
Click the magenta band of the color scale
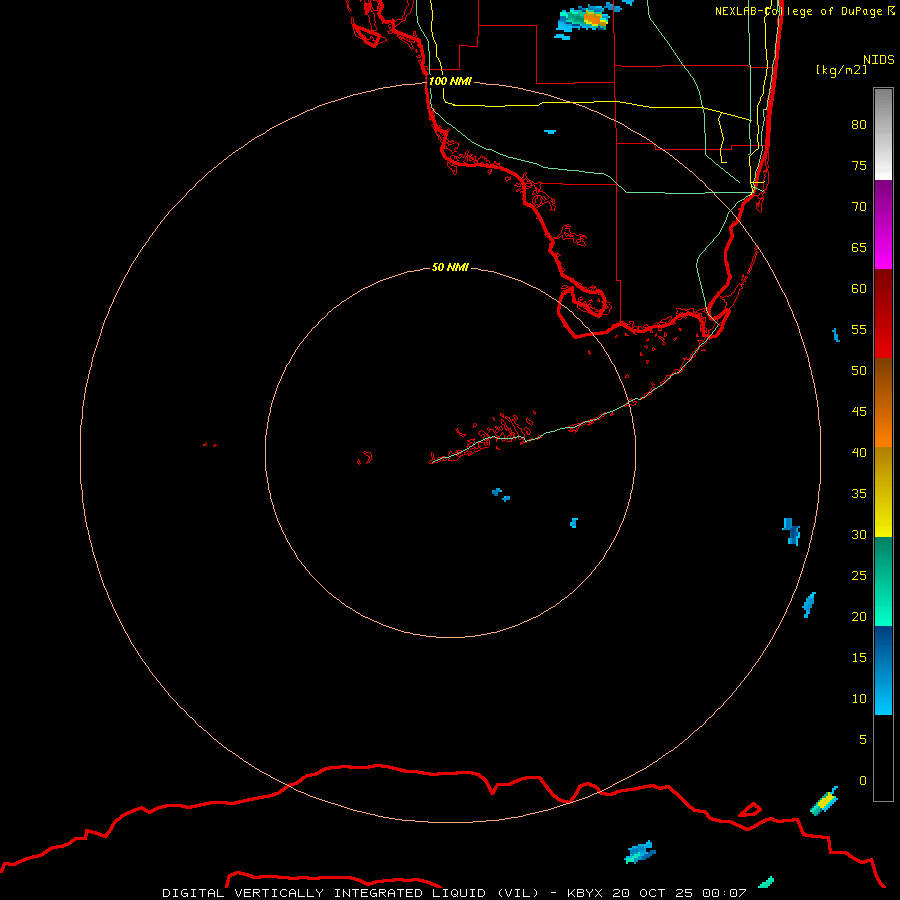883,225
